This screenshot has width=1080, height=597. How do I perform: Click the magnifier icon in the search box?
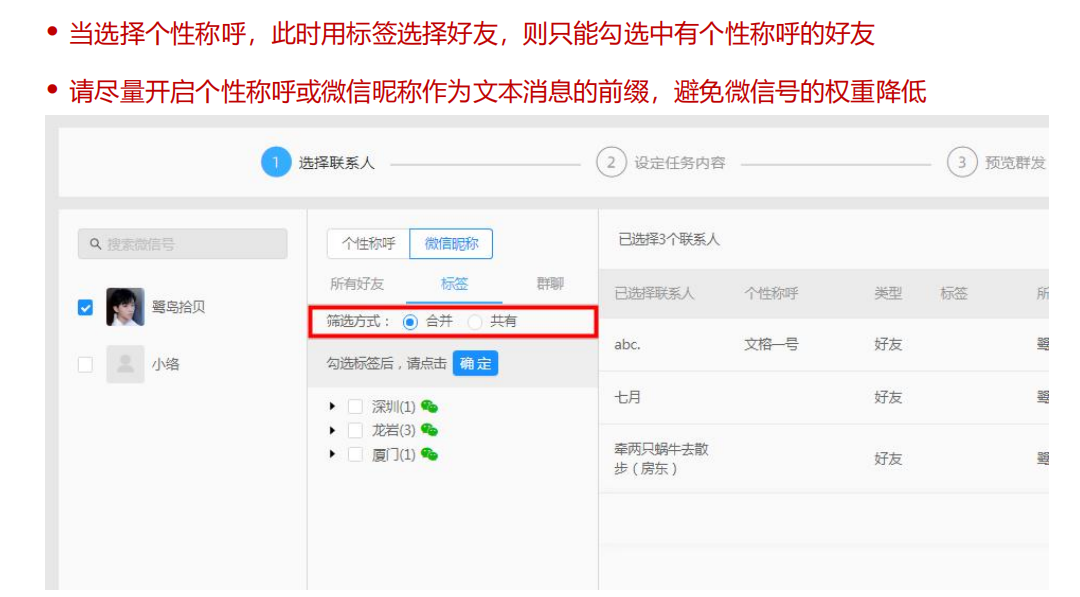[x=96, y=243]
